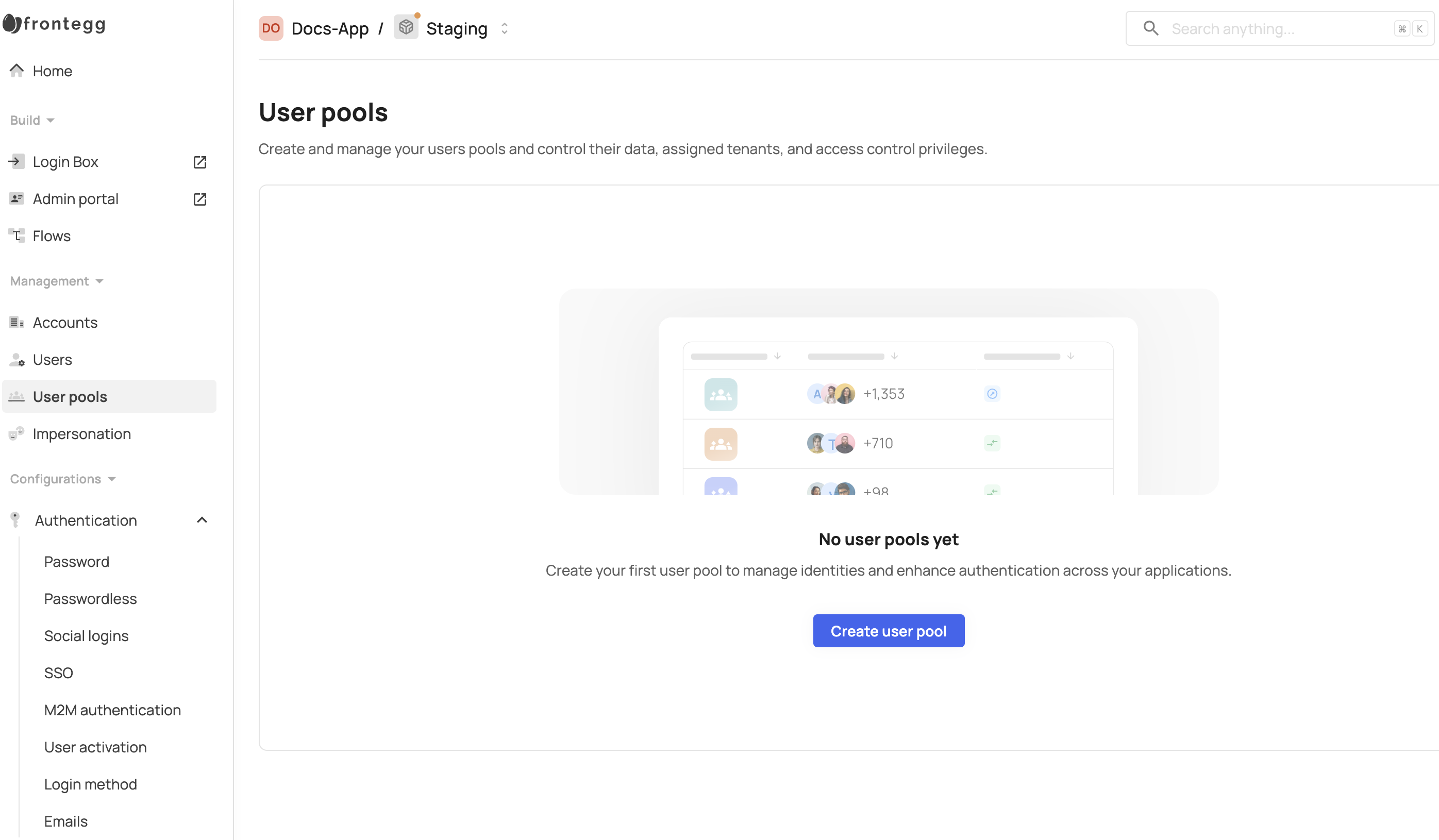Open Admin portal external link icon
This screenshot has width=1439, height=840.
pos(199,199)
